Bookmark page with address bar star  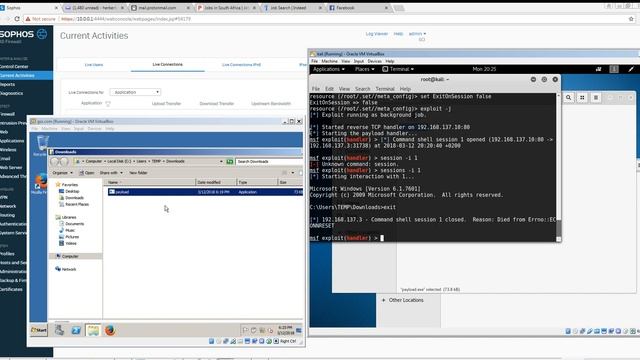point(631,19)
